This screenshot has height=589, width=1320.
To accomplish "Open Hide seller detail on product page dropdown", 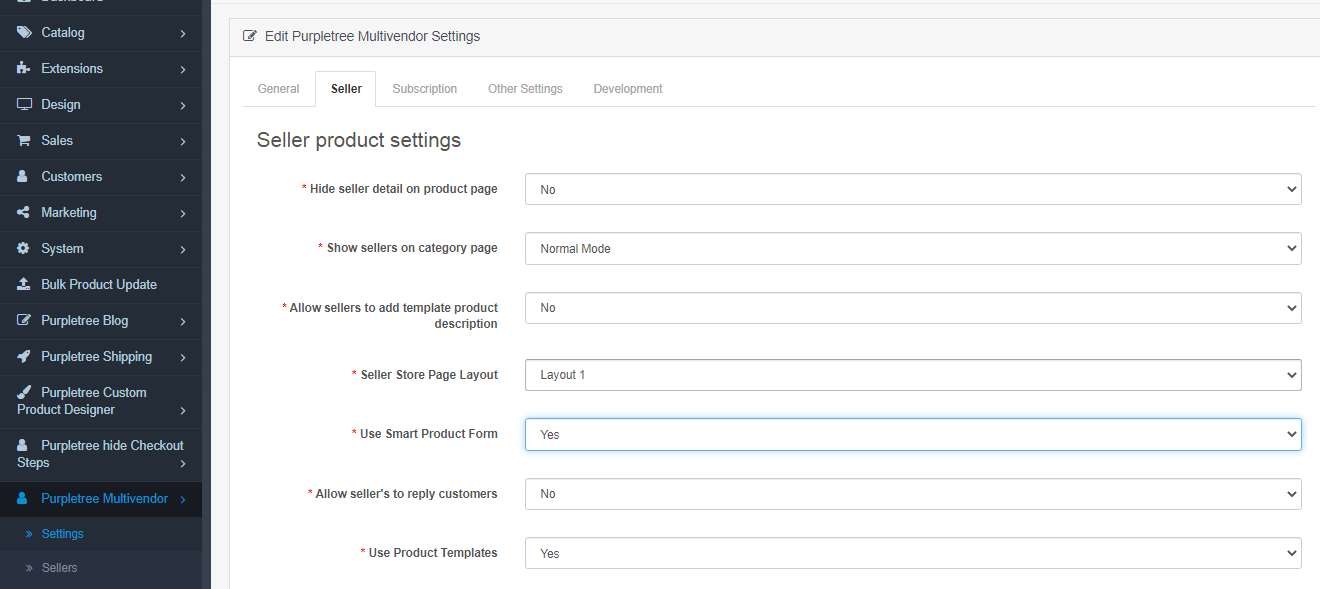I will pyautogui.click(x=913, y=189).
